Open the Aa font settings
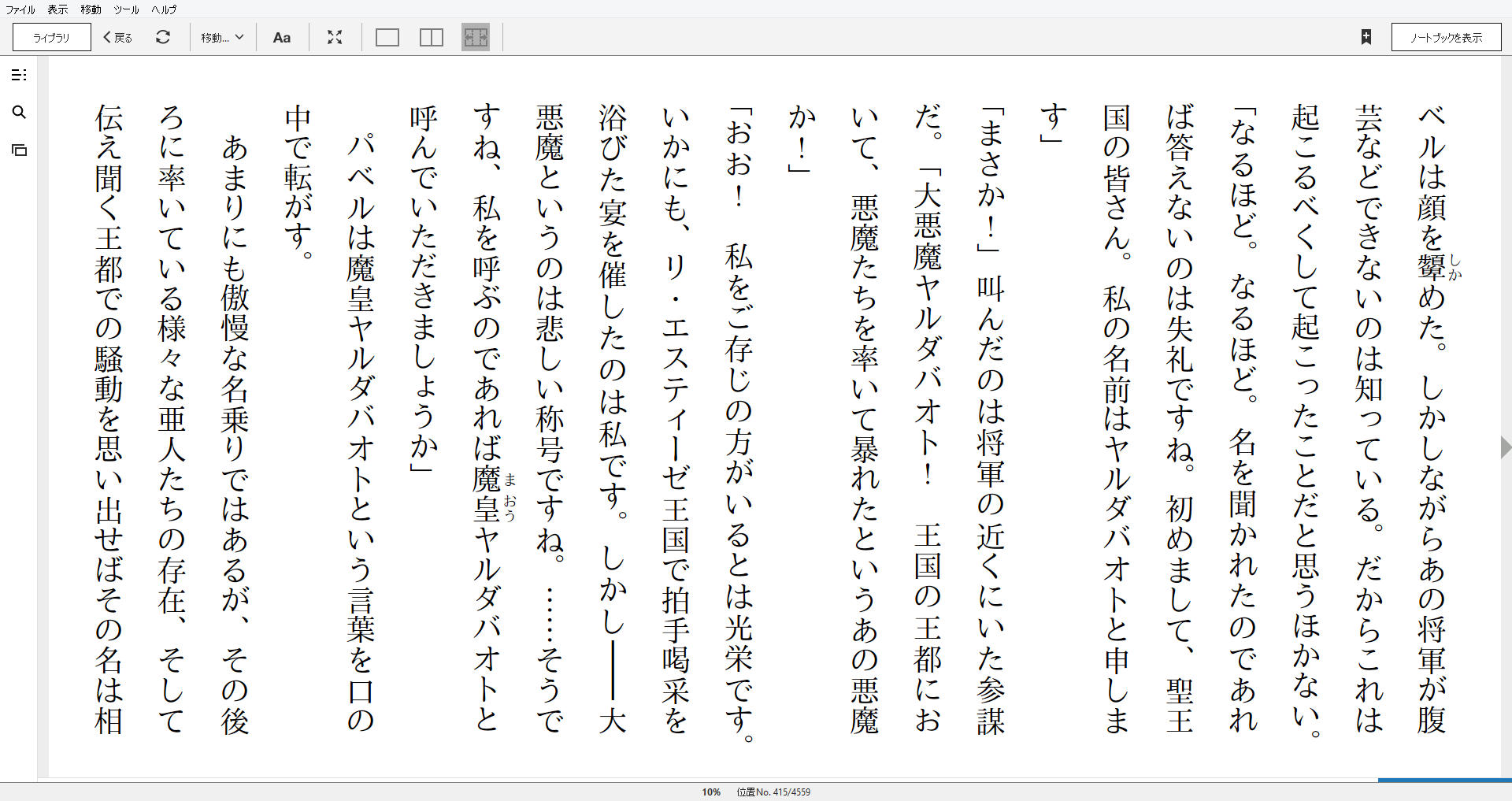The height and width of the screenshot is (801, 1512). 282,37
